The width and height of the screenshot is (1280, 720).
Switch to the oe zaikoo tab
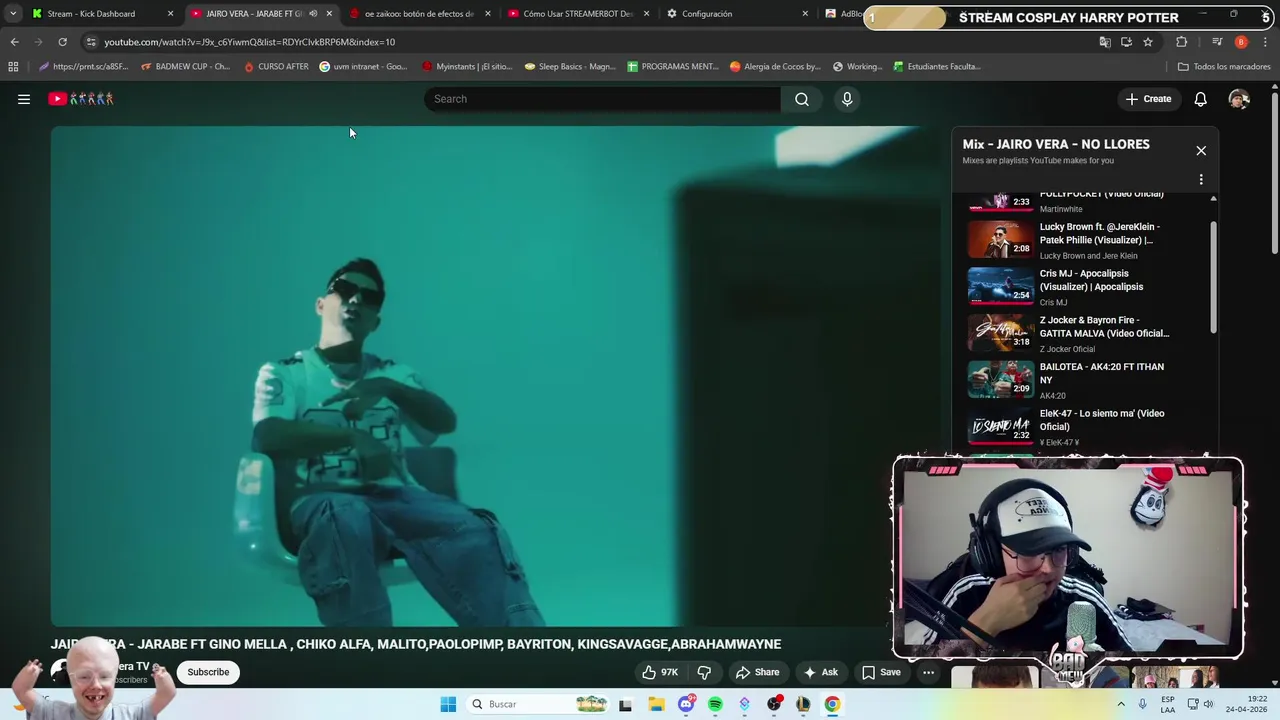pyautogui.click(x=419, y=14)
